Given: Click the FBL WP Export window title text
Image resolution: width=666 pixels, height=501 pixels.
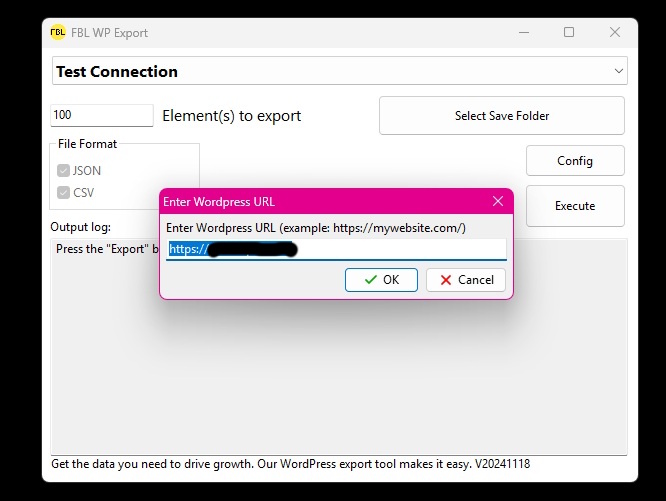Looking at the screenshot, I should pyautogui.click(x=109, y=32).
